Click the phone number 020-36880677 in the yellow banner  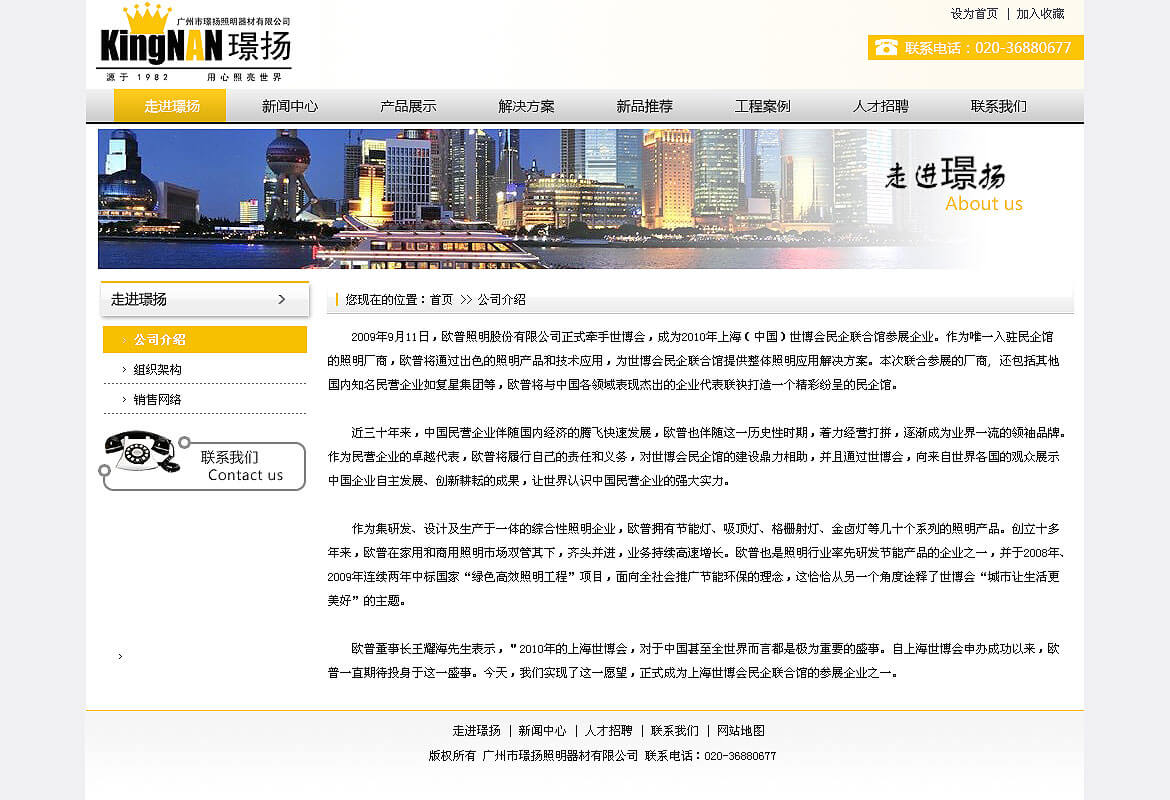[1023, 48]
